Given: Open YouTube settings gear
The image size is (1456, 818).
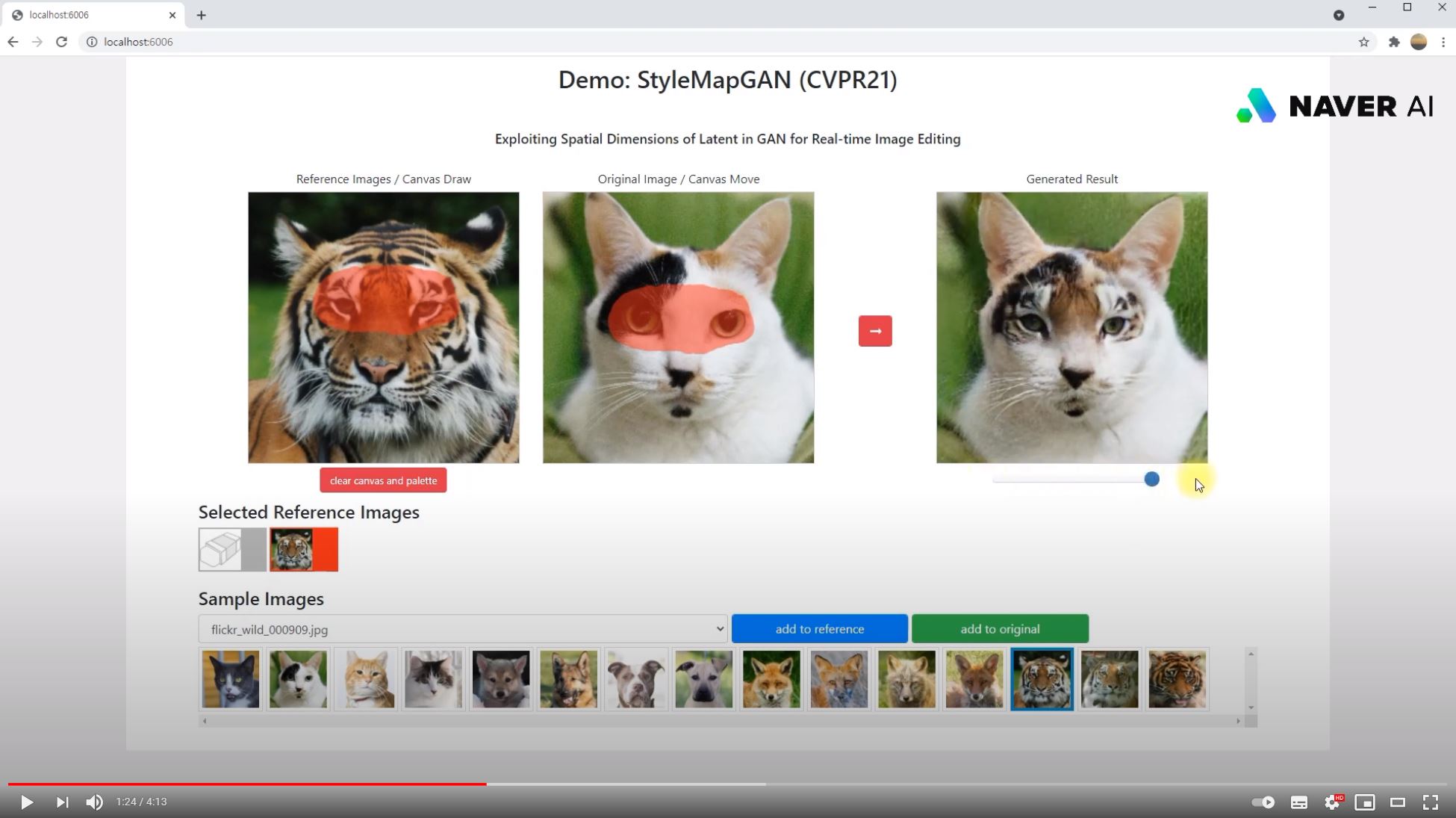Looking at the screenshot, I should point(1332,802).
